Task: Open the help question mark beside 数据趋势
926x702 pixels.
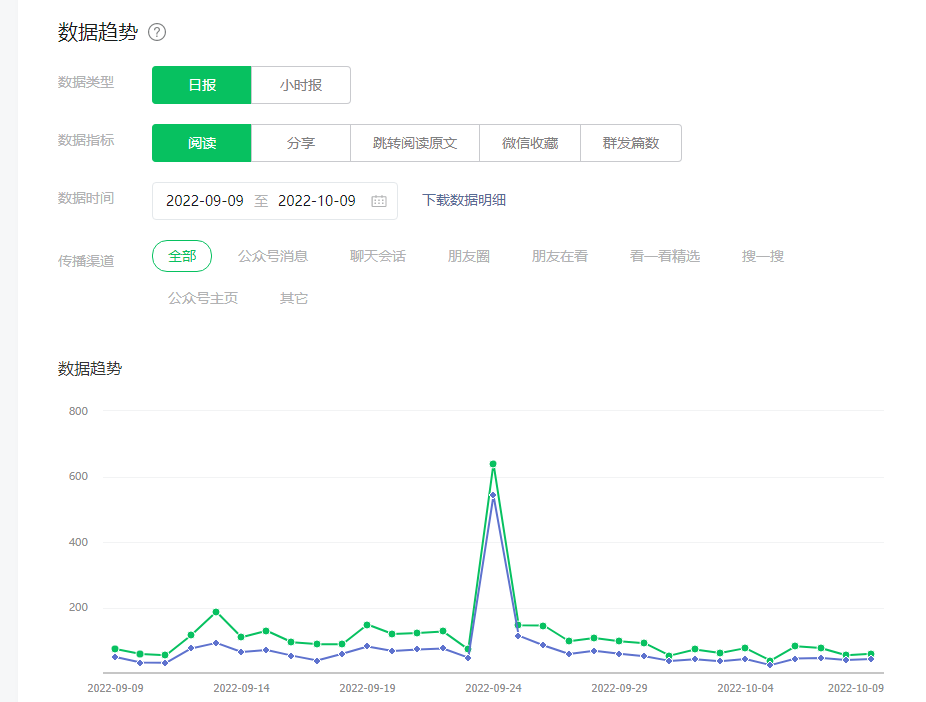Action: coord(156,32)
